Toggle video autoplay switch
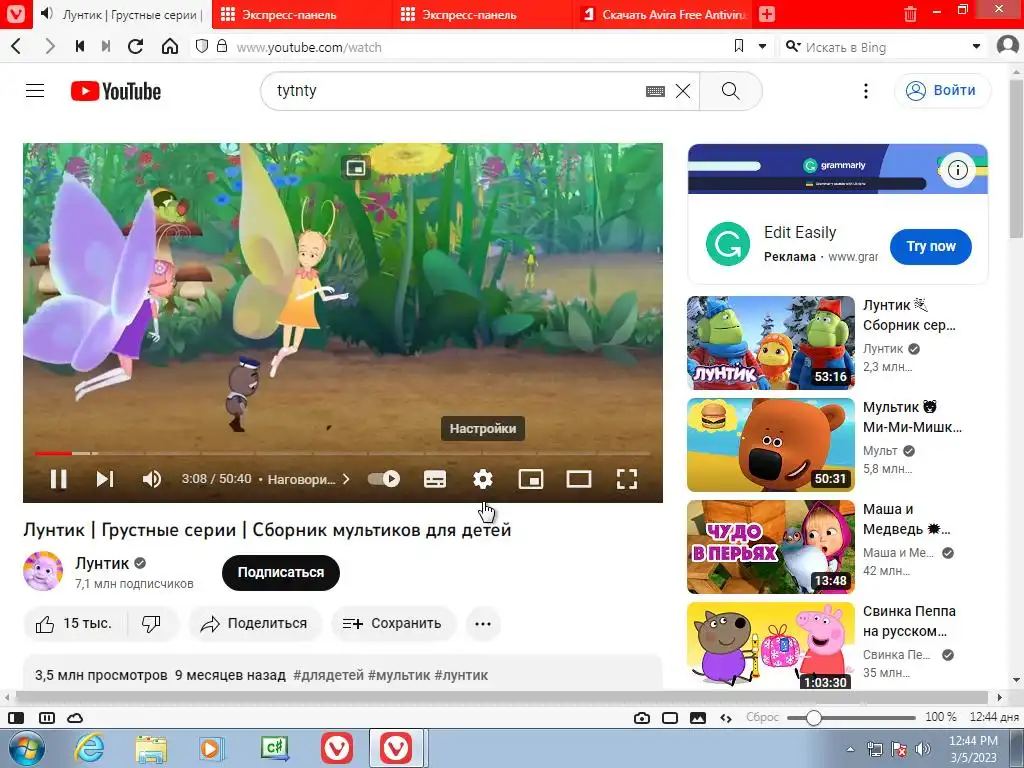Viewport: 1024px width, 768px height. coord(384,479)
